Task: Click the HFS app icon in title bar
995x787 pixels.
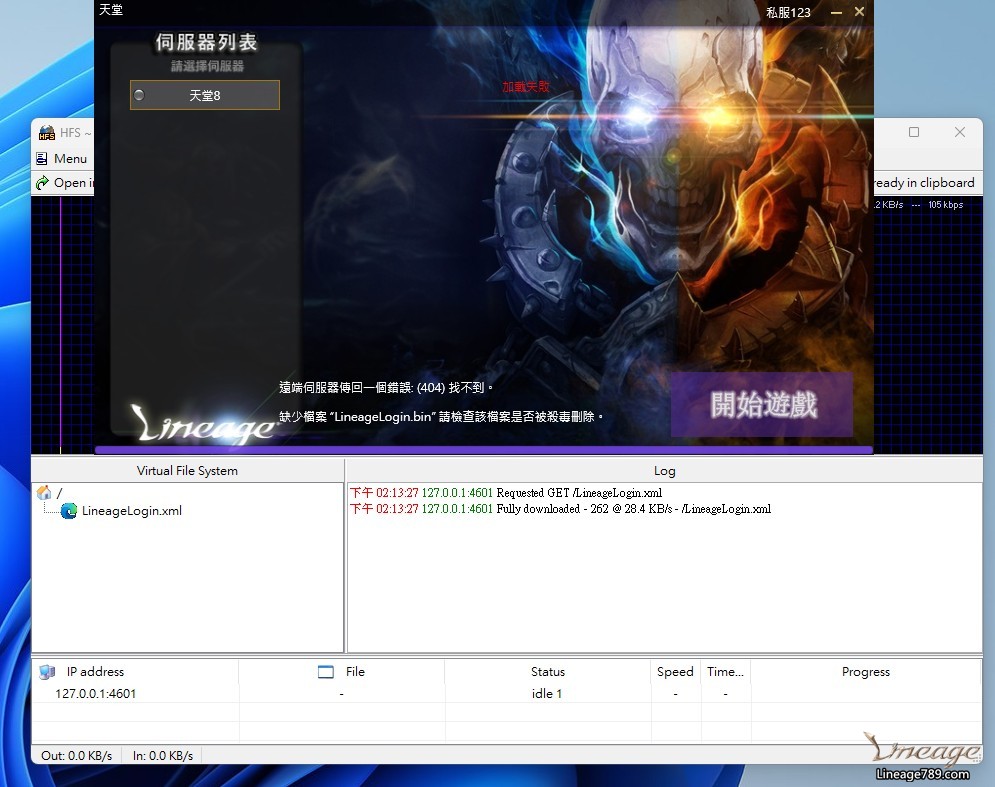Action: click(46, 133)
